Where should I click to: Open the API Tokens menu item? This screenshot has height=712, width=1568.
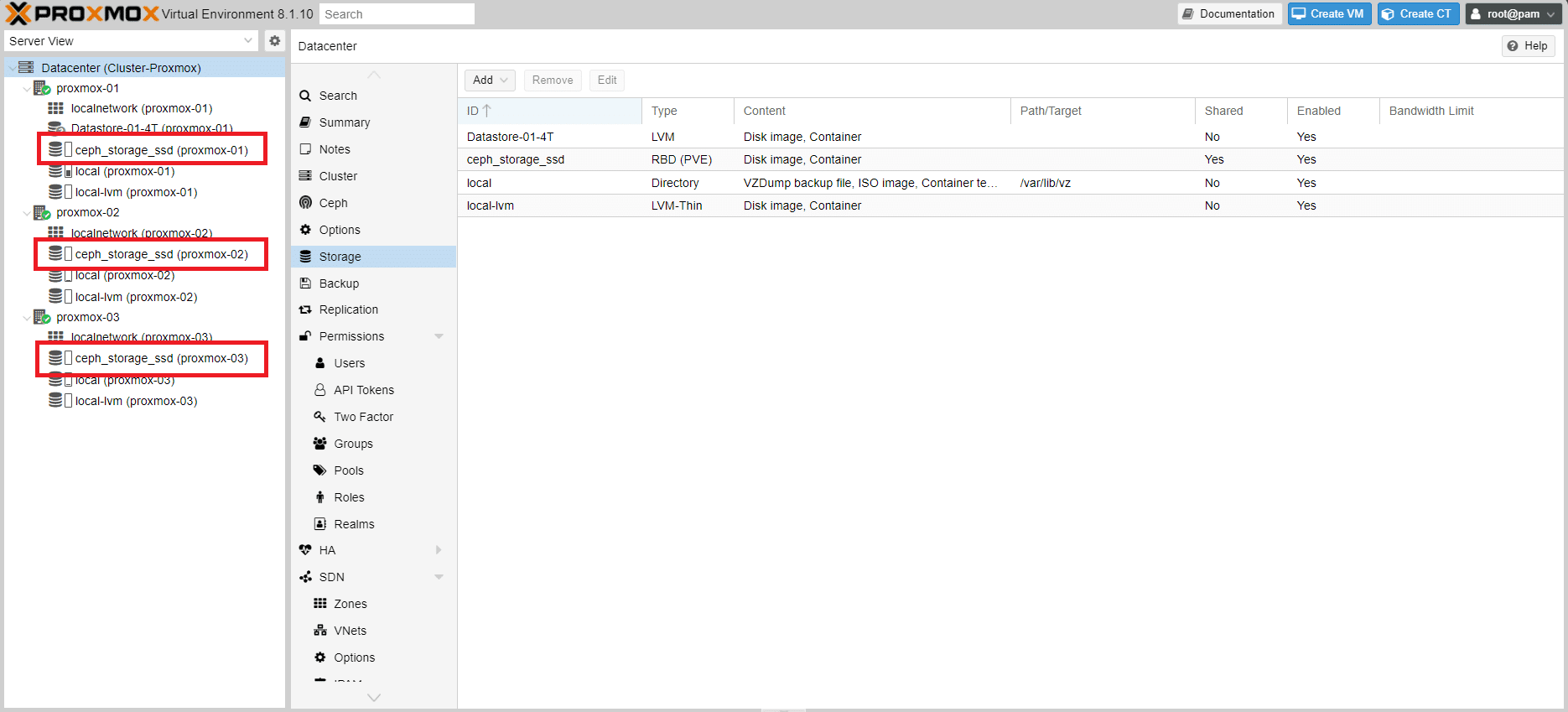(373, 390)
